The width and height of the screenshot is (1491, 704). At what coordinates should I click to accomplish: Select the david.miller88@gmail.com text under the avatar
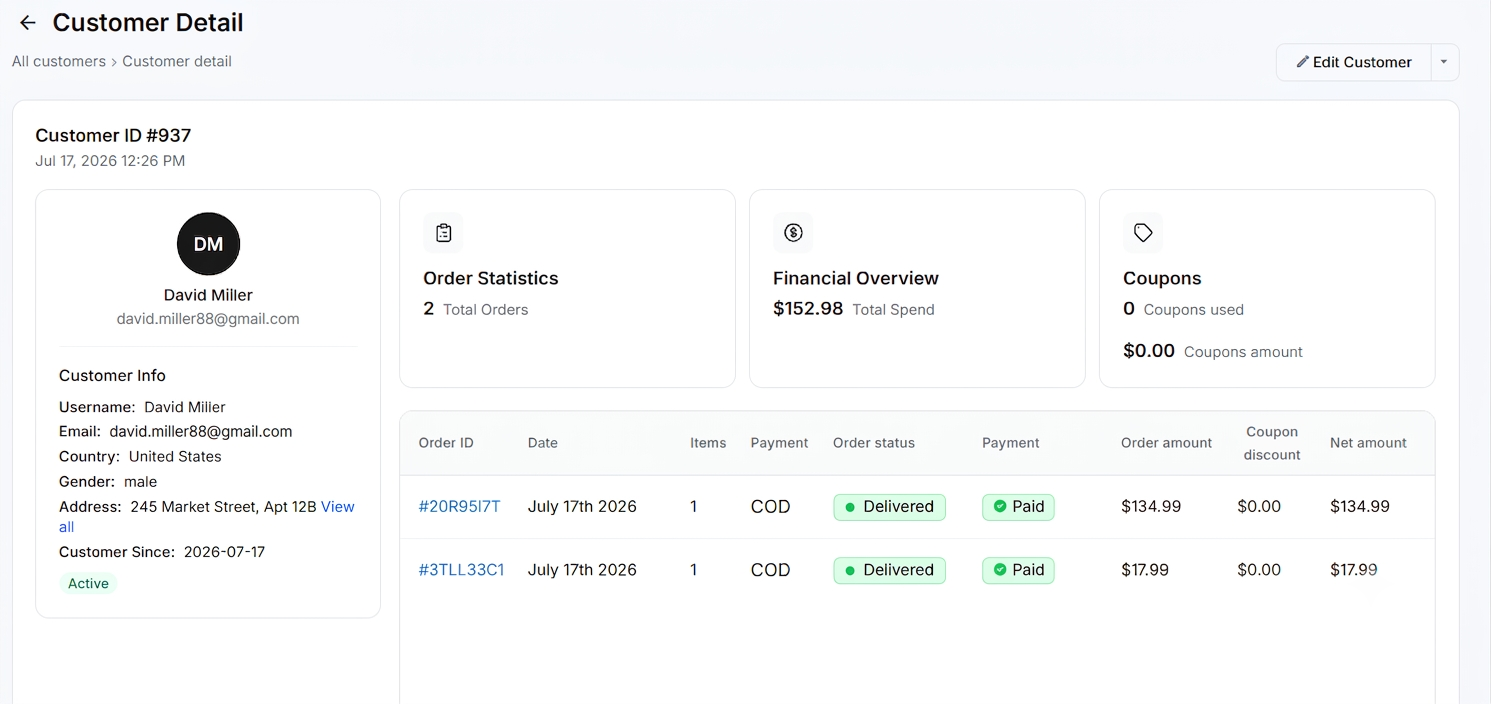(208, 319)
